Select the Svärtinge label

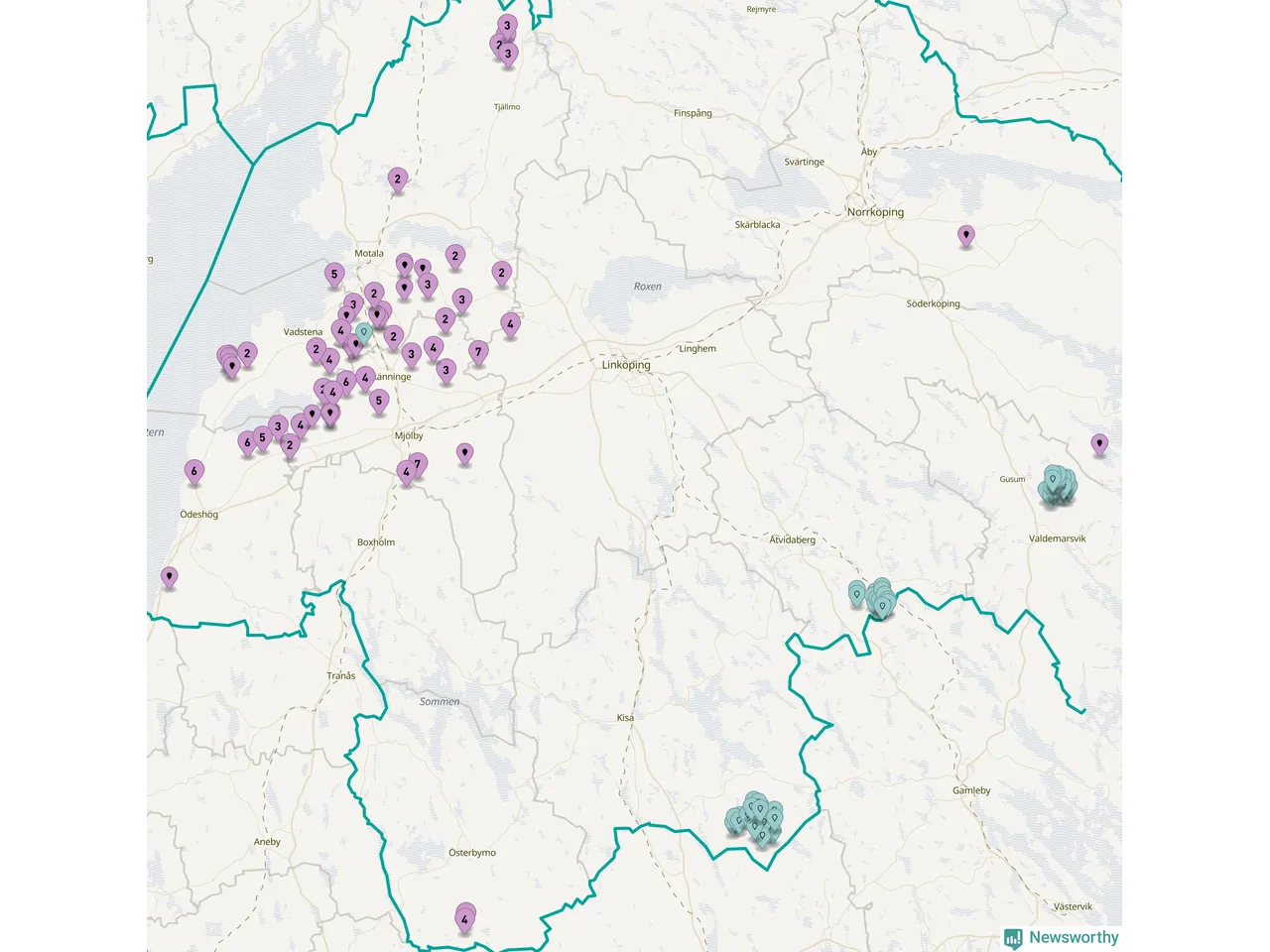[804, 162]
